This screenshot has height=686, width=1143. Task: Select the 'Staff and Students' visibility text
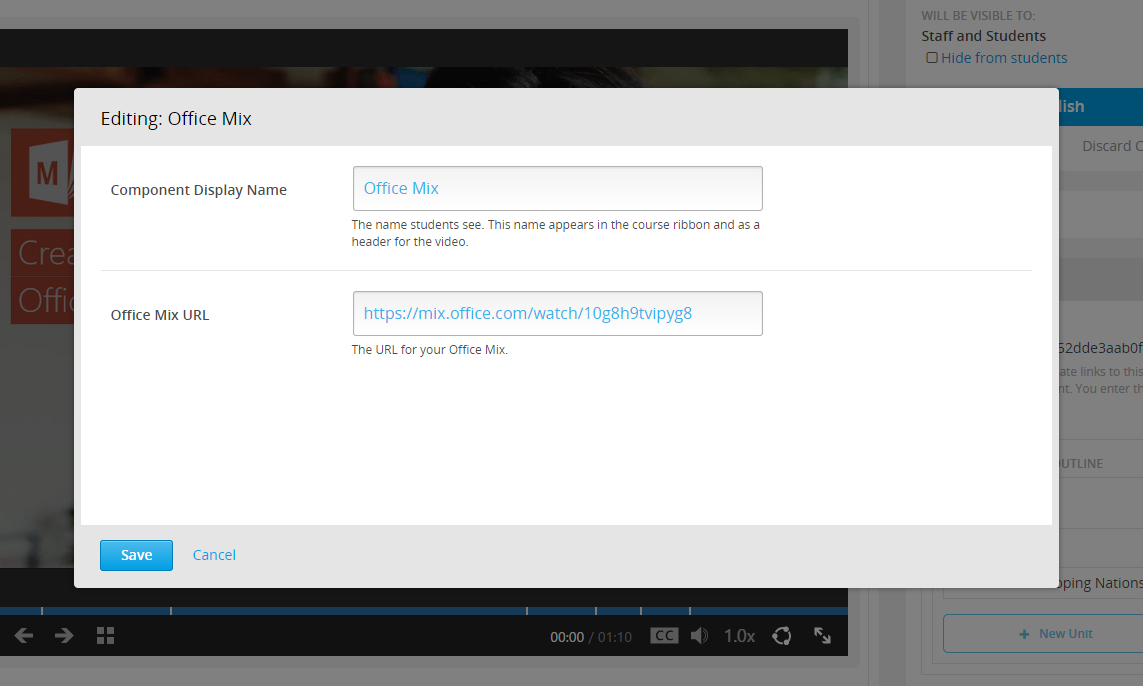point(983,36)
